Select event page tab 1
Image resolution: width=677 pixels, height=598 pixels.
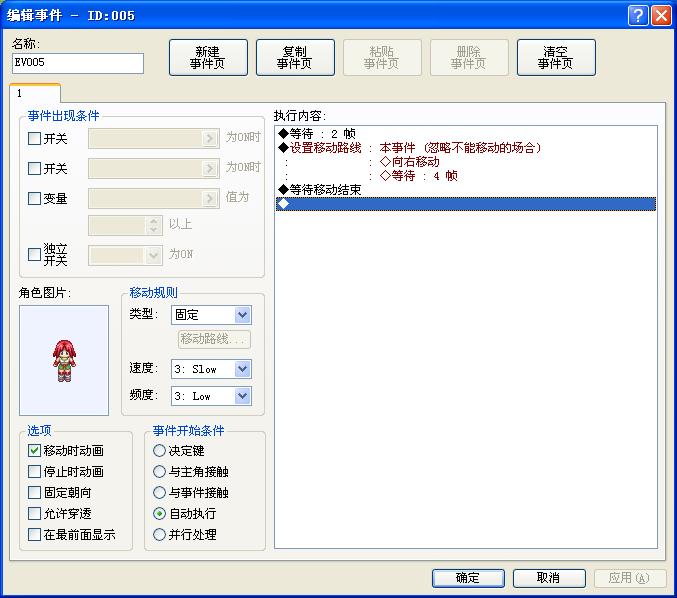35,93
